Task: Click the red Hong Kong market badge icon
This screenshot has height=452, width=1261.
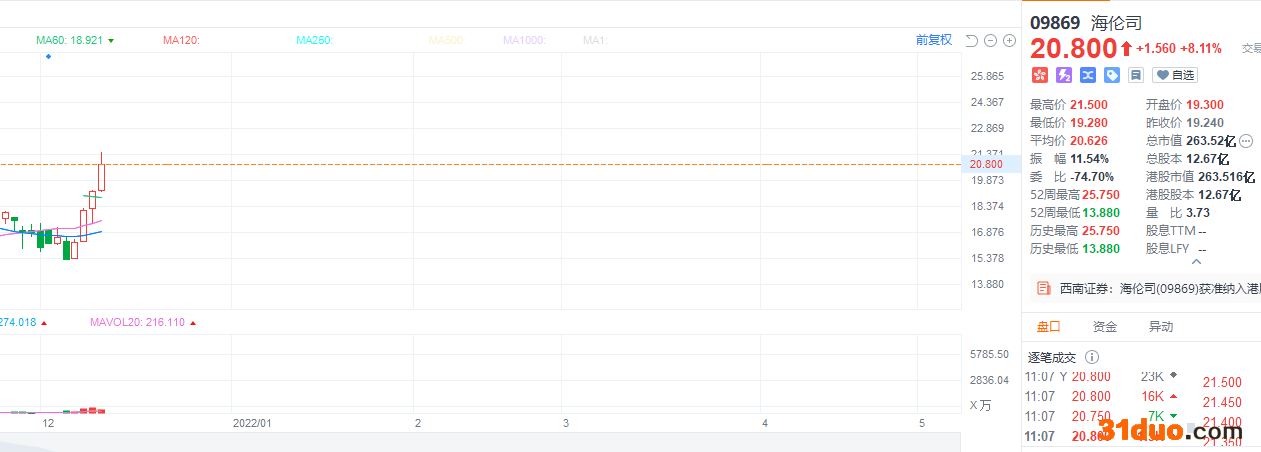Action: 1040,75
